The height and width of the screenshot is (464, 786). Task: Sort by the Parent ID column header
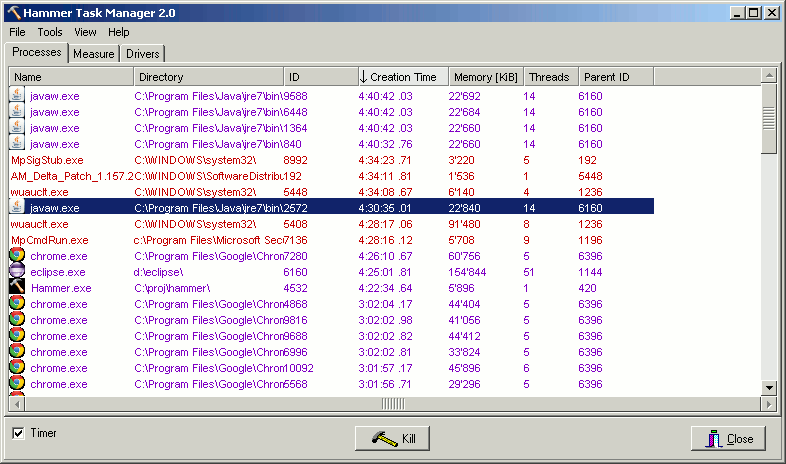[616, 77]
